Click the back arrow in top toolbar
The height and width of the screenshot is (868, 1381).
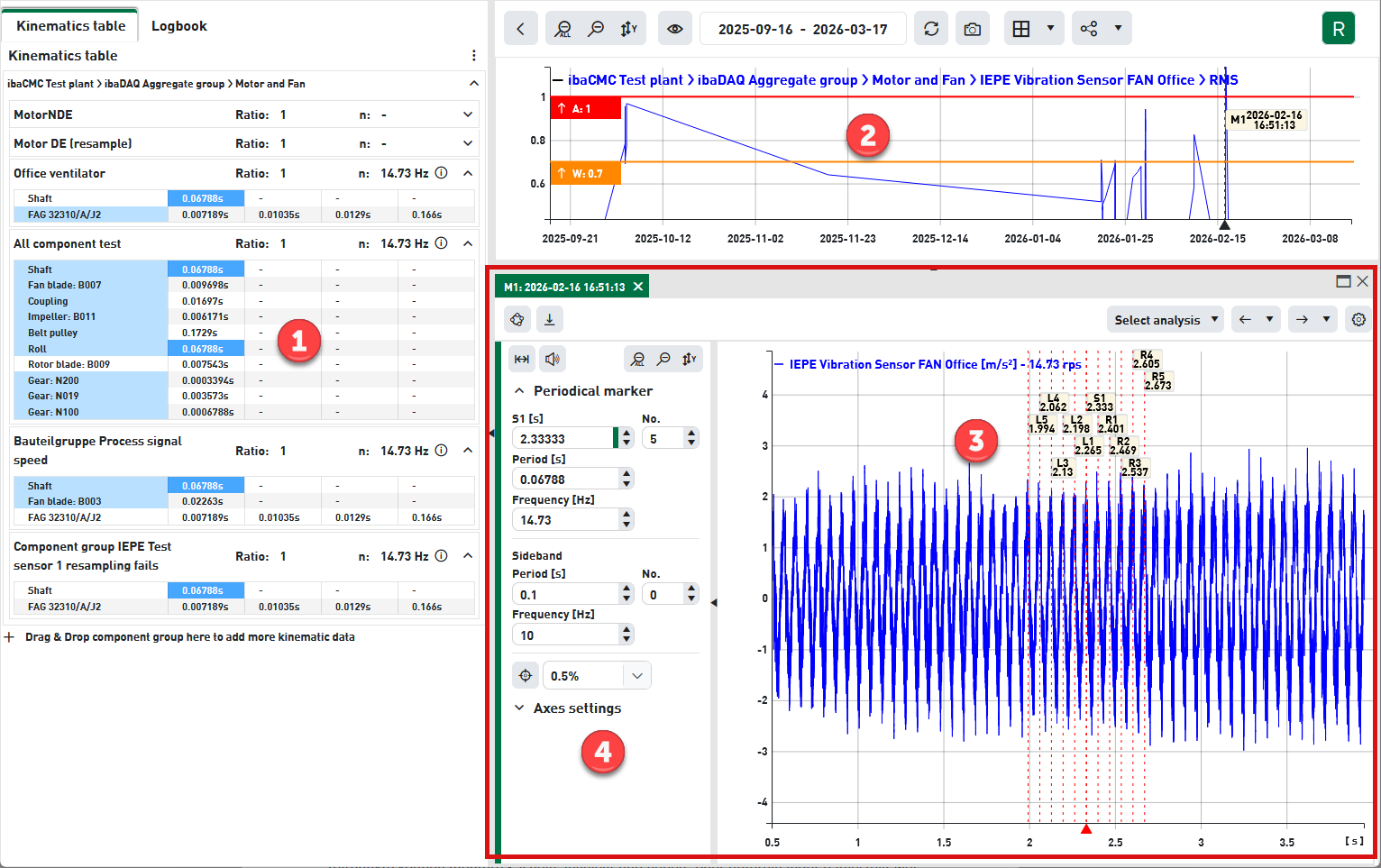click(x=520, y=29)
